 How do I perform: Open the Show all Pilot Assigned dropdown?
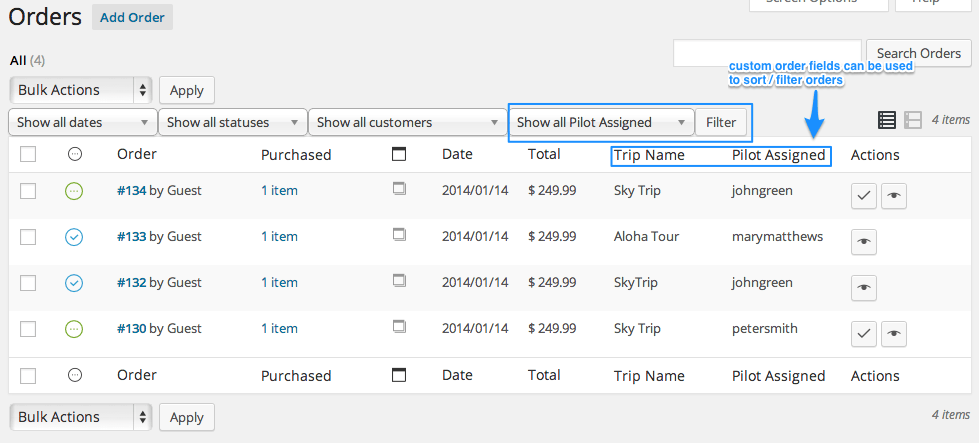pyautogui.click(x=601, y=122)
